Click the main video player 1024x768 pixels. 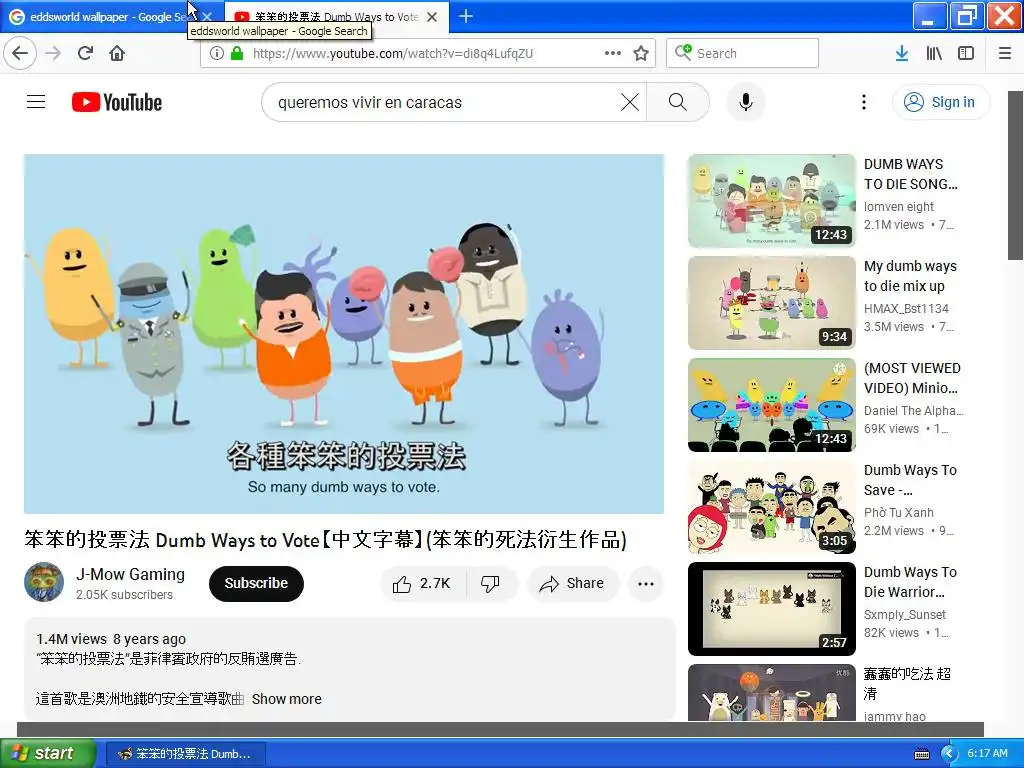point(344,334)
